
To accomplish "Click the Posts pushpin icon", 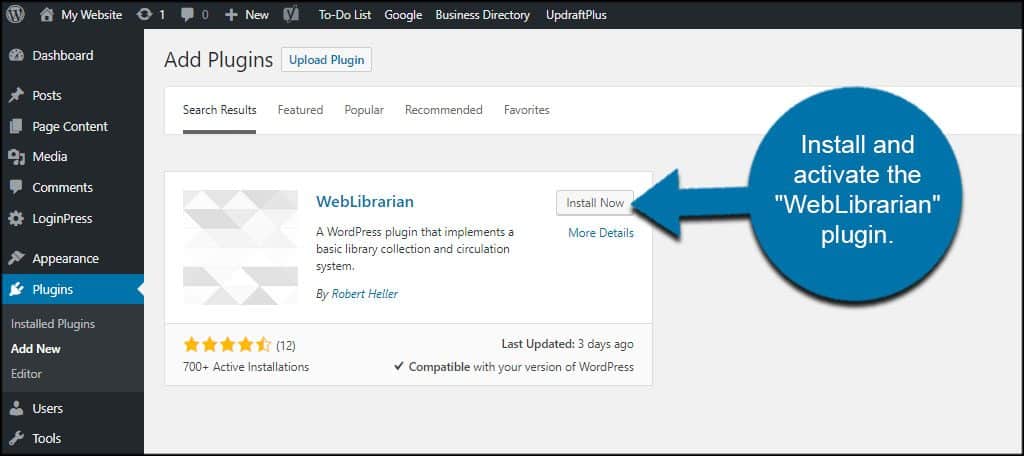I will pyautogui.click(x=16, y=95).
